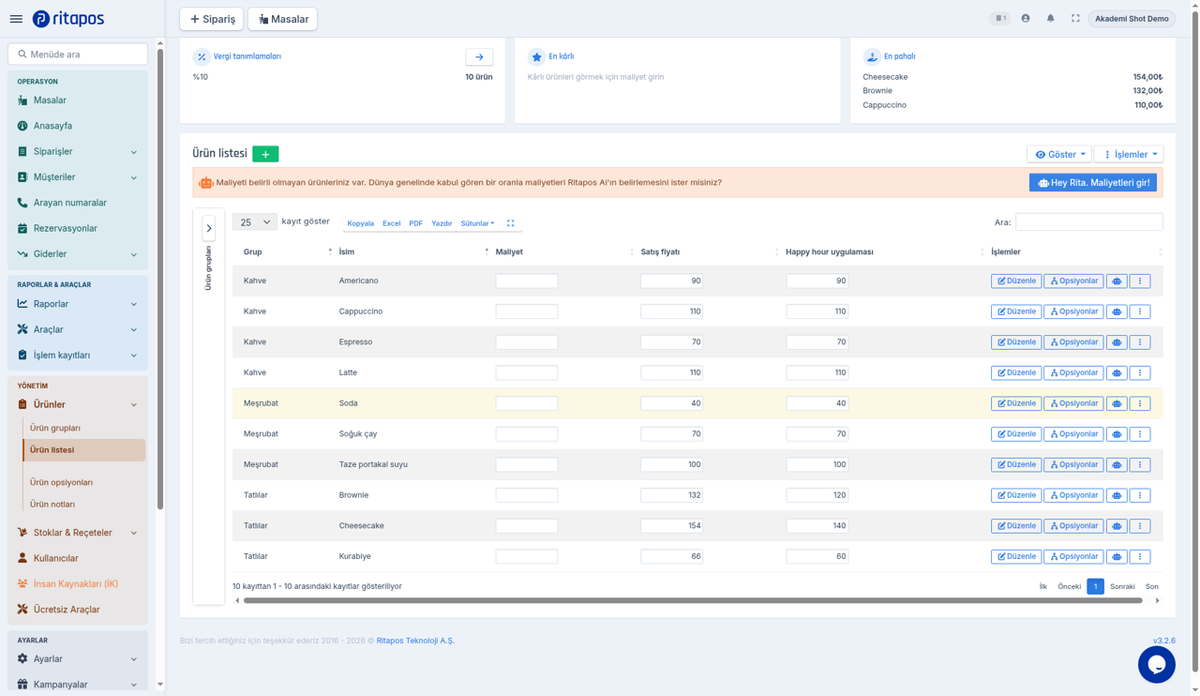Open the user account icon in header
1200x696 pixels.
point(1025,19)
